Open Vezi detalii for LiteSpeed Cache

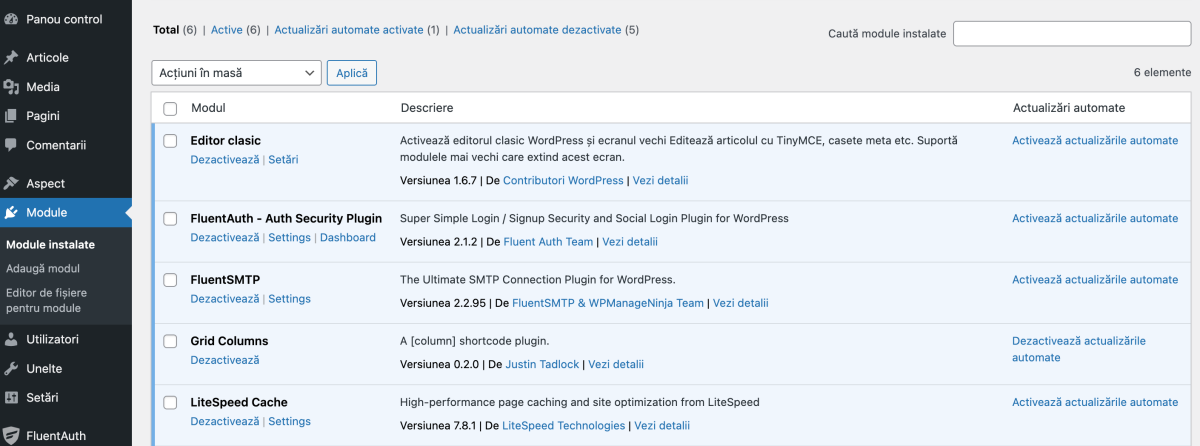coord(662,425)
